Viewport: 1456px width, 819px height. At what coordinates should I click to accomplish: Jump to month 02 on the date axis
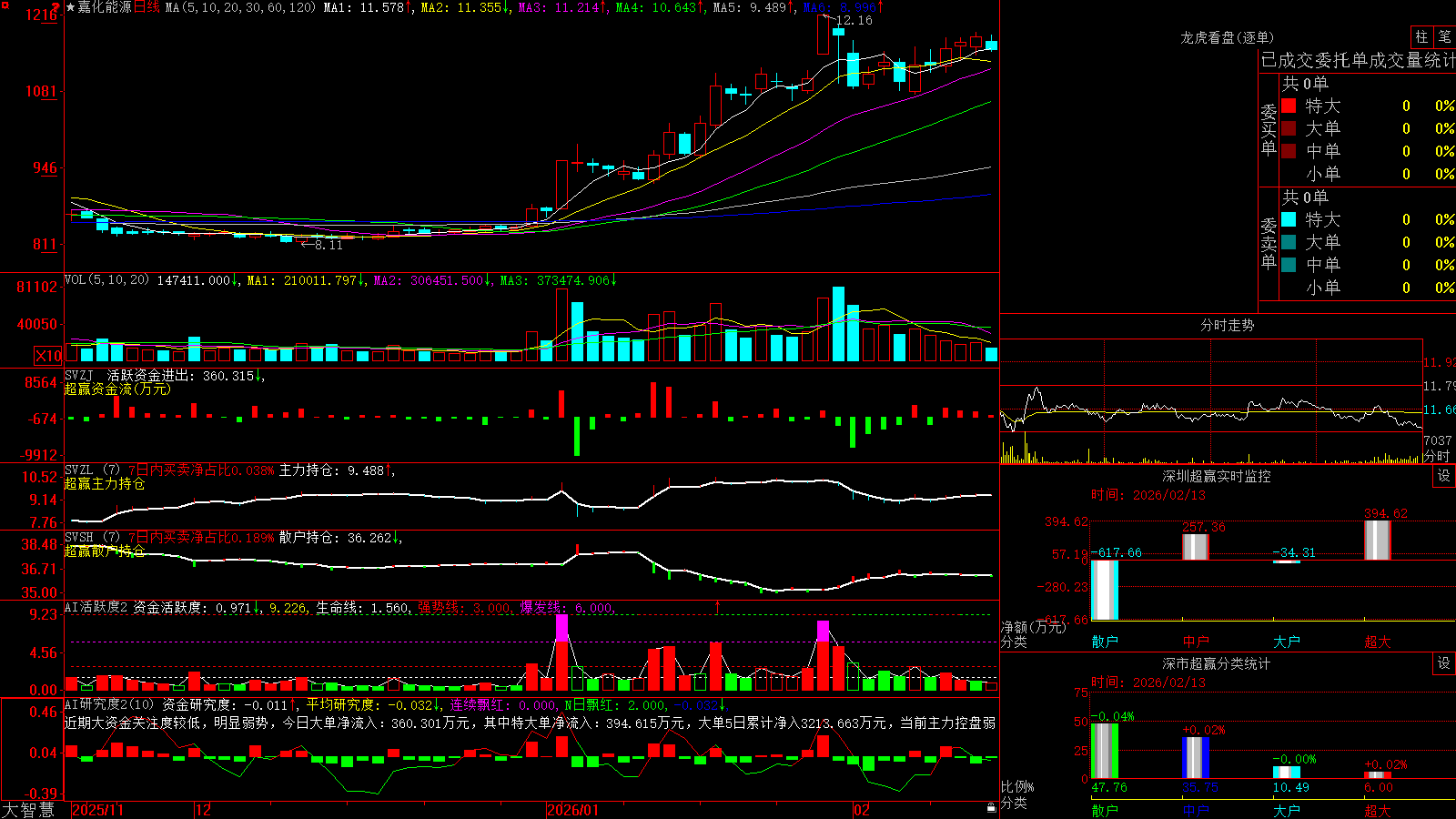pyautogui.click(x=861, y=810)
